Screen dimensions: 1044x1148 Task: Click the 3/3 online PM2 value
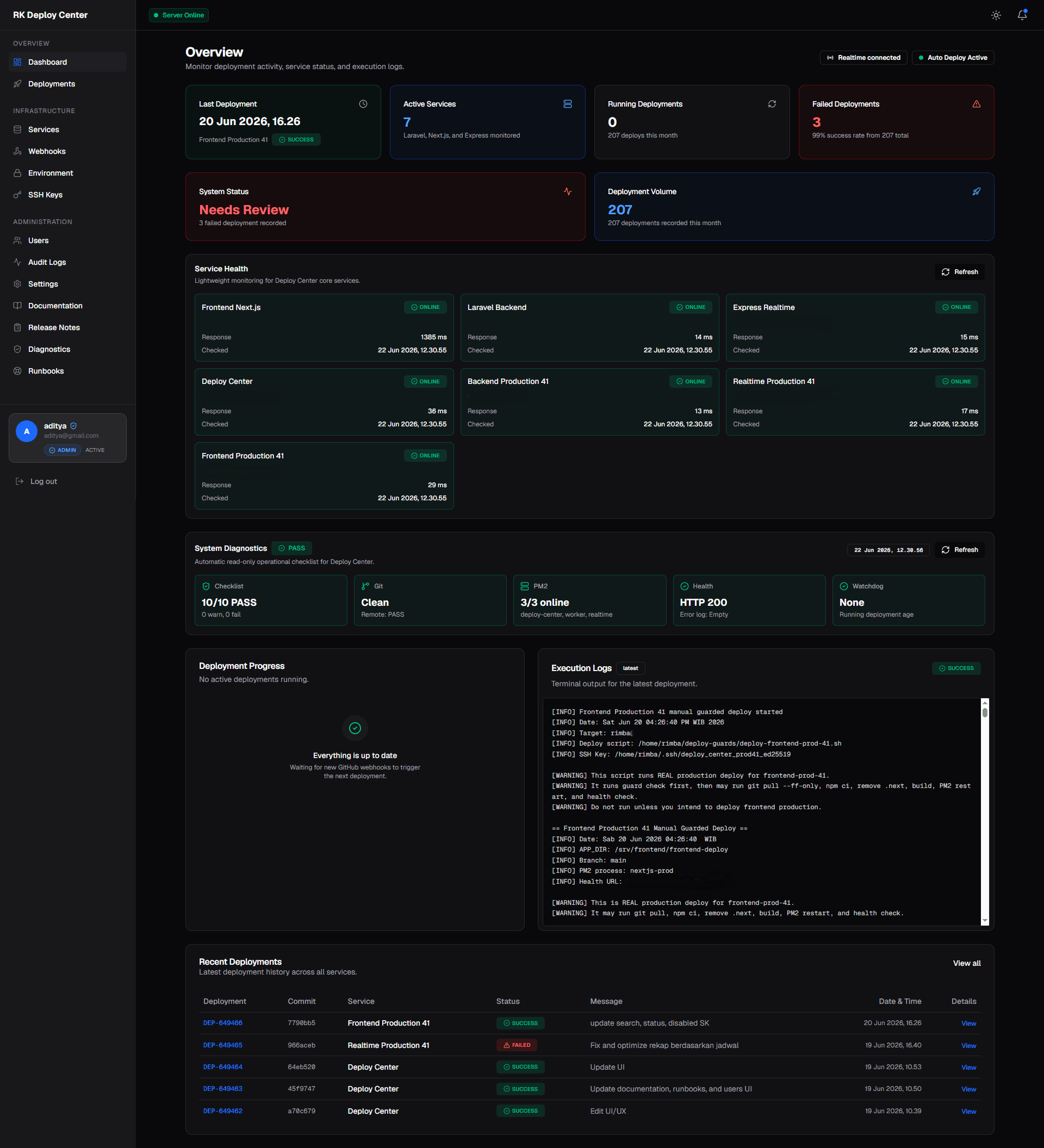pos(544,602)
